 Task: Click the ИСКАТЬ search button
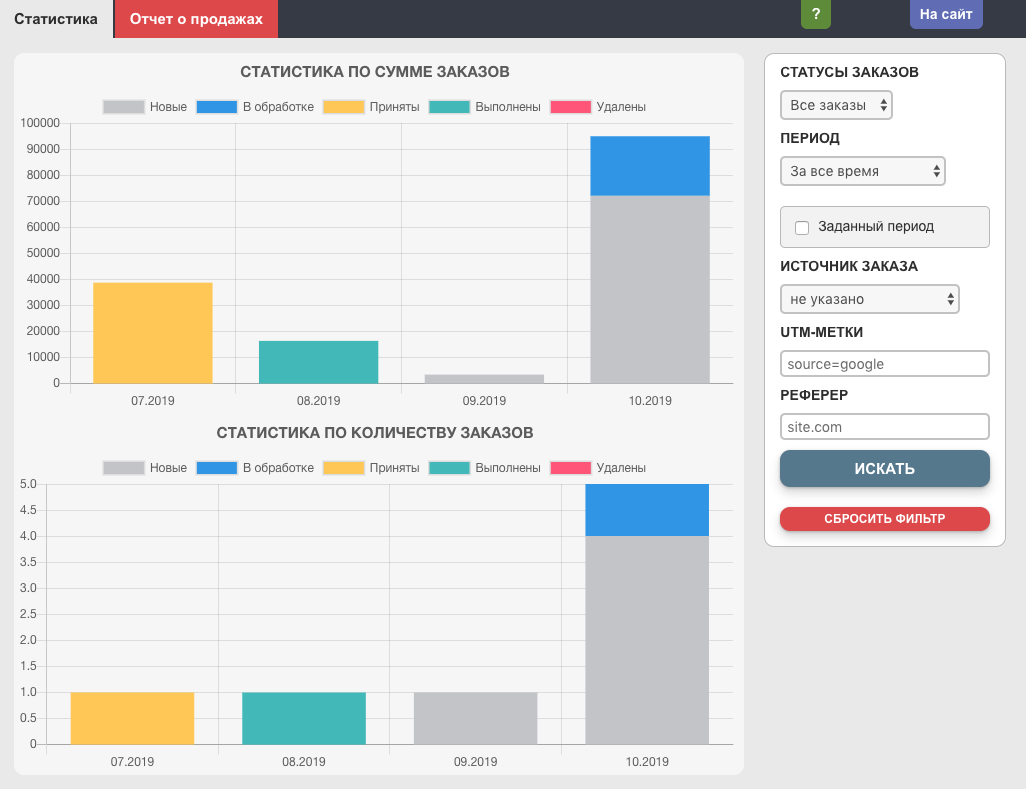[885, 468]
